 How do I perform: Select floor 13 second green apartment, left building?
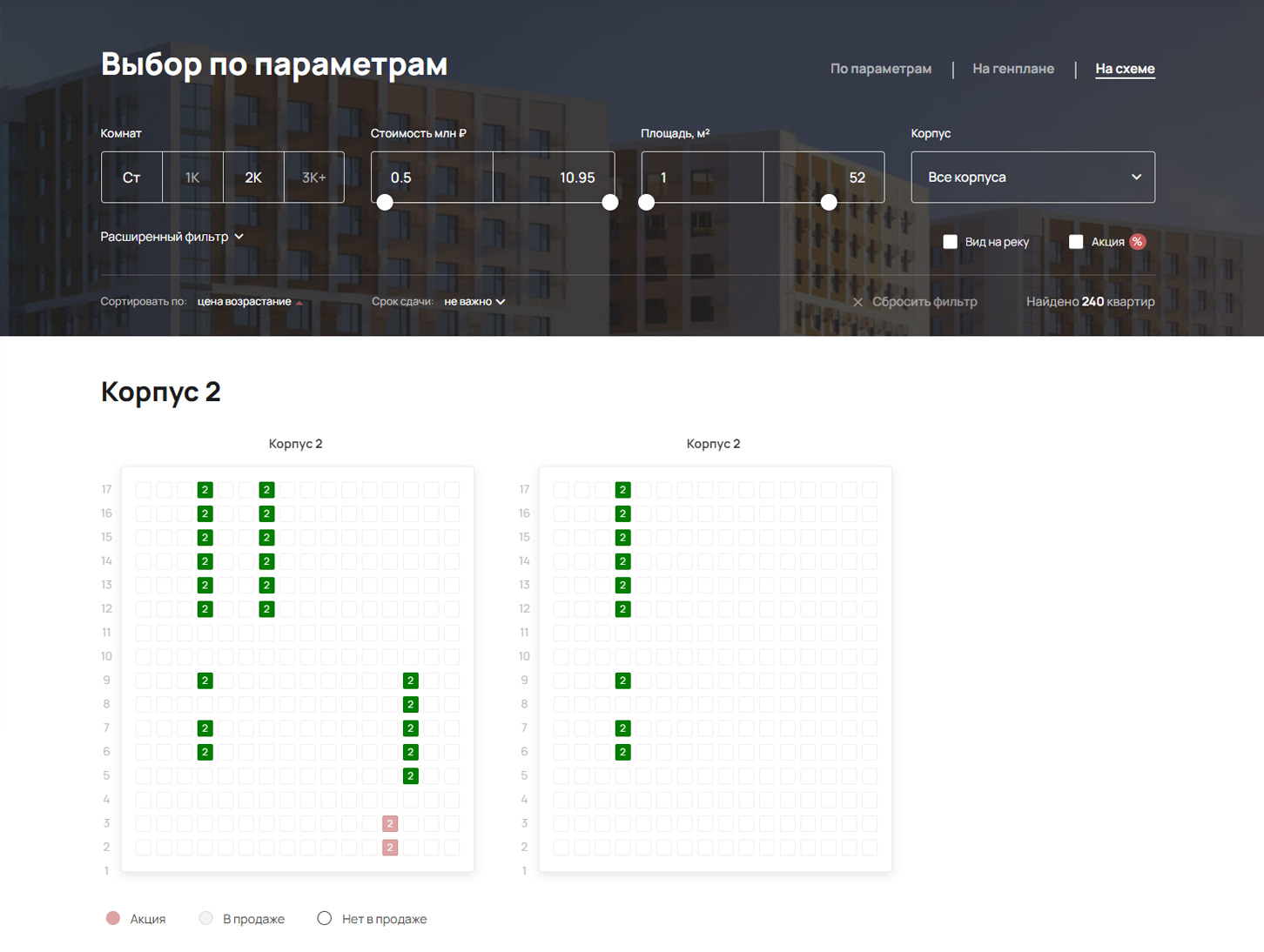pyautogui.click(x=267, y=585)
